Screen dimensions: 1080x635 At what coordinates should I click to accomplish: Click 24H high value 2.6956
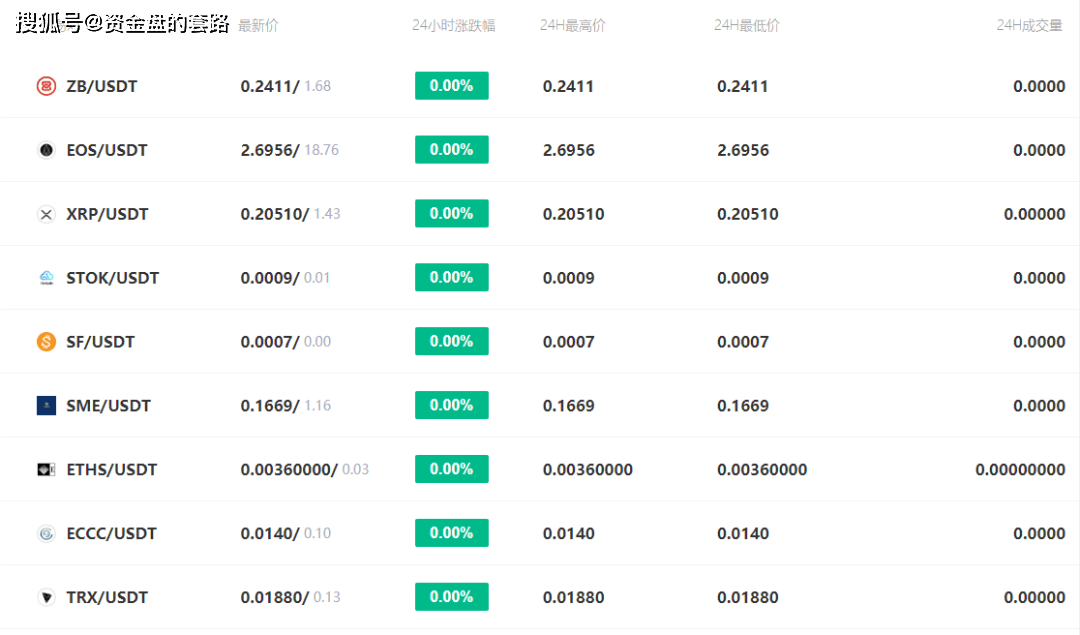point(568,150)
